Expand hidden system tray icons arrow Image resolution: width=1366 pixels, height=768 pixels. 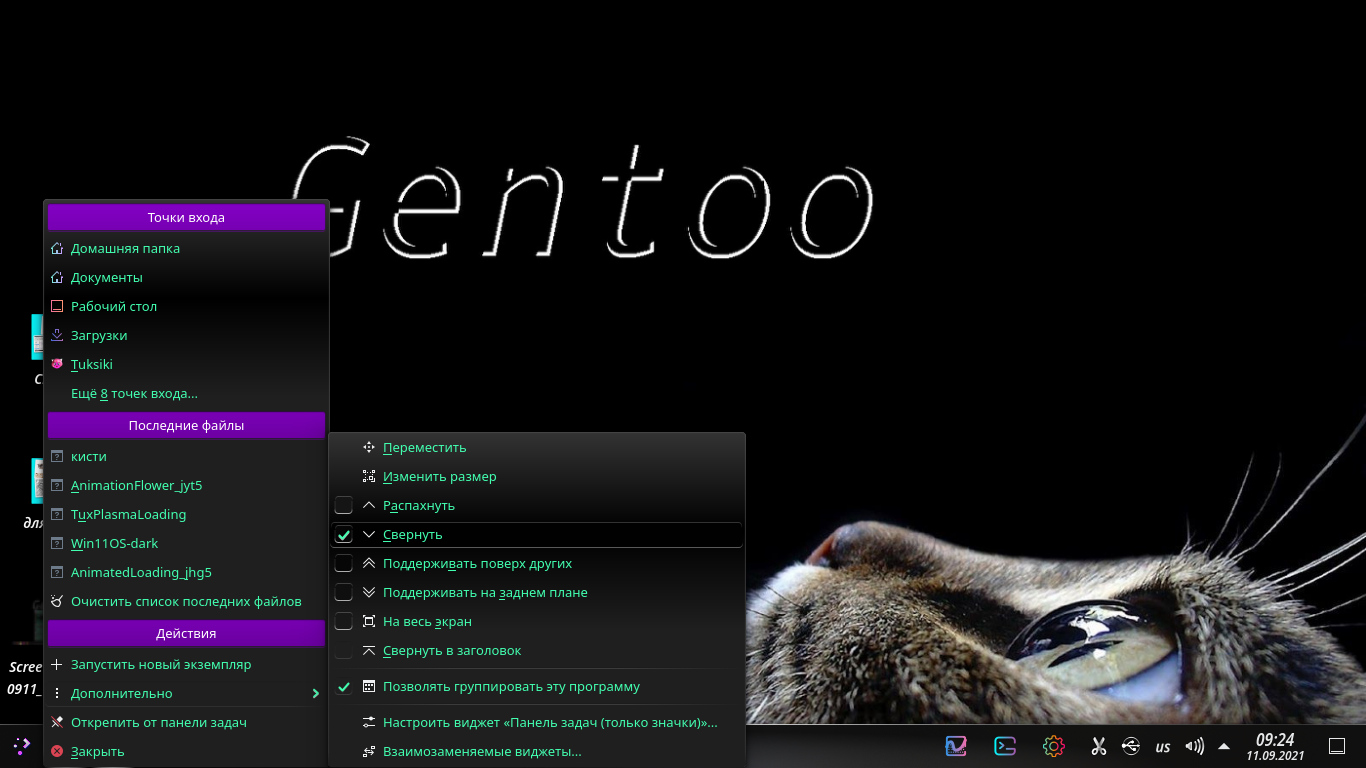(1224, 746)
